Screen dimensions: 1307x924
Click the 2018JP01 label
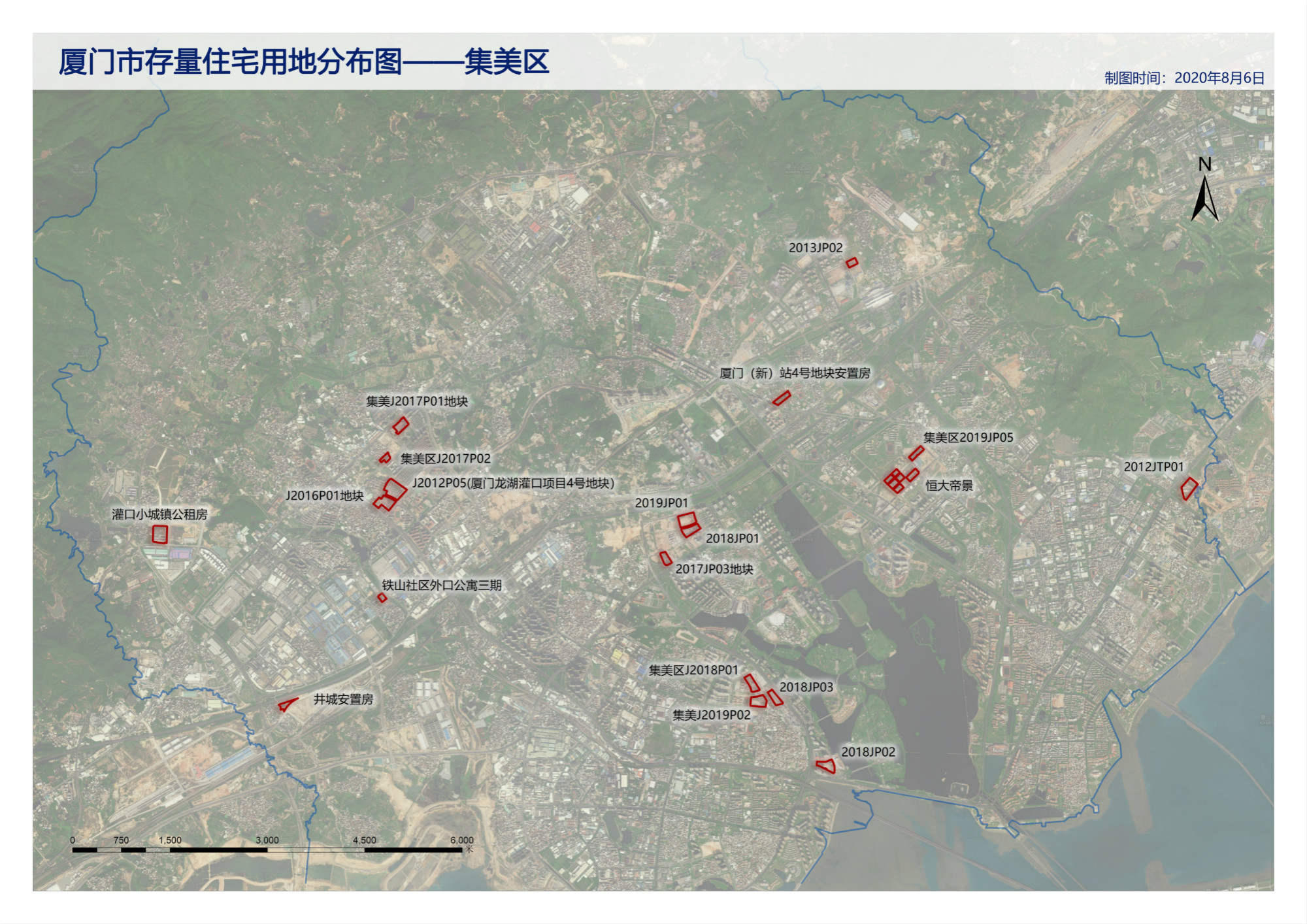point(733,538)
